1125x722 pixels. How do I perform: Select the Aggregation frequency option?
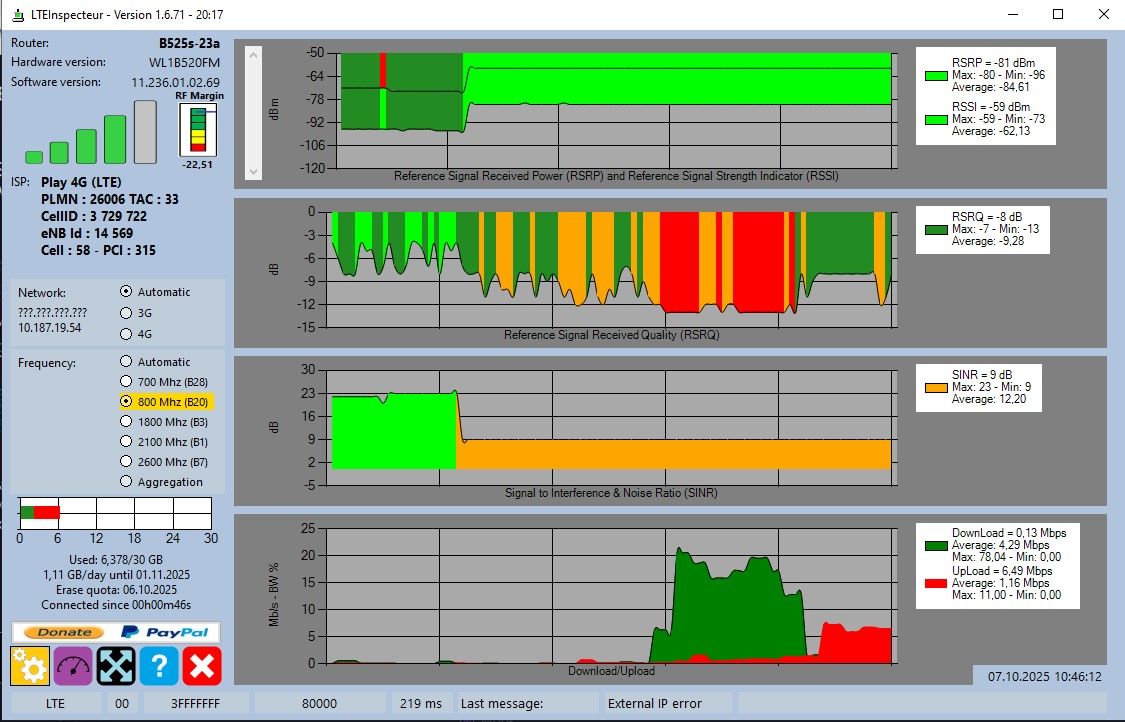(126, 481)
